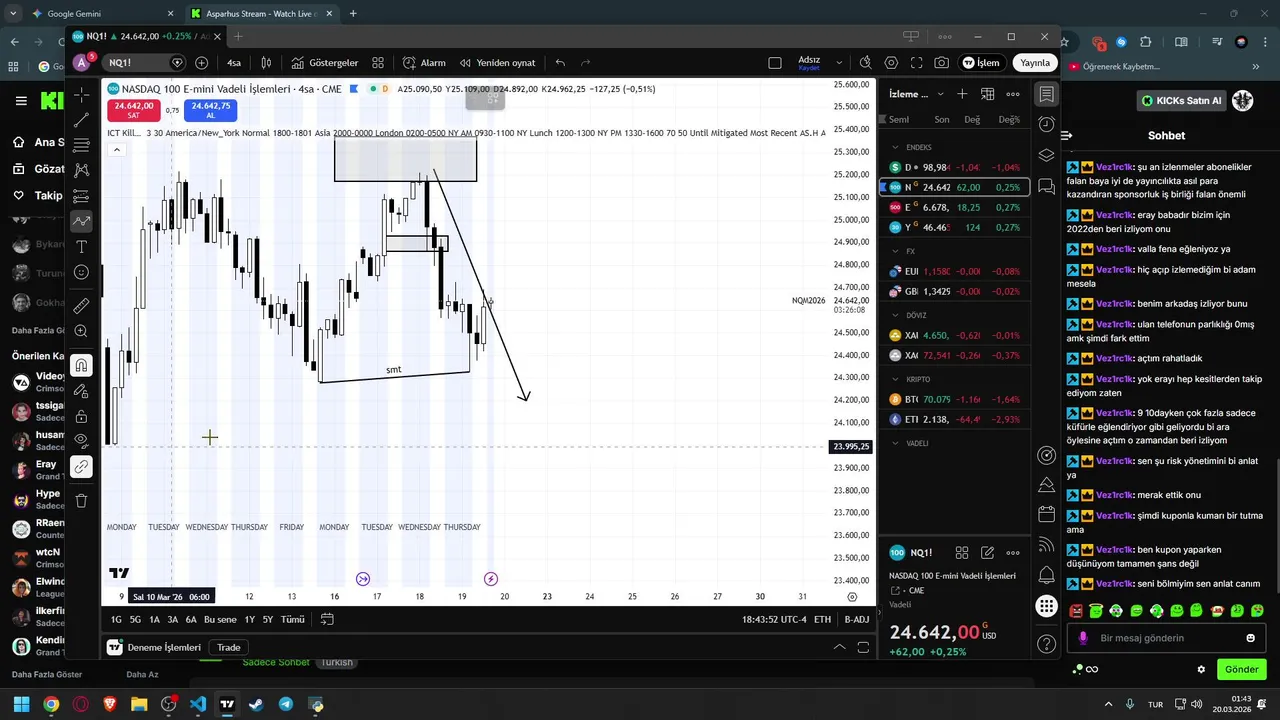Open the alerts clock sidebar icon
This screenshot has width=1280, height=720.
[1046, 124]
